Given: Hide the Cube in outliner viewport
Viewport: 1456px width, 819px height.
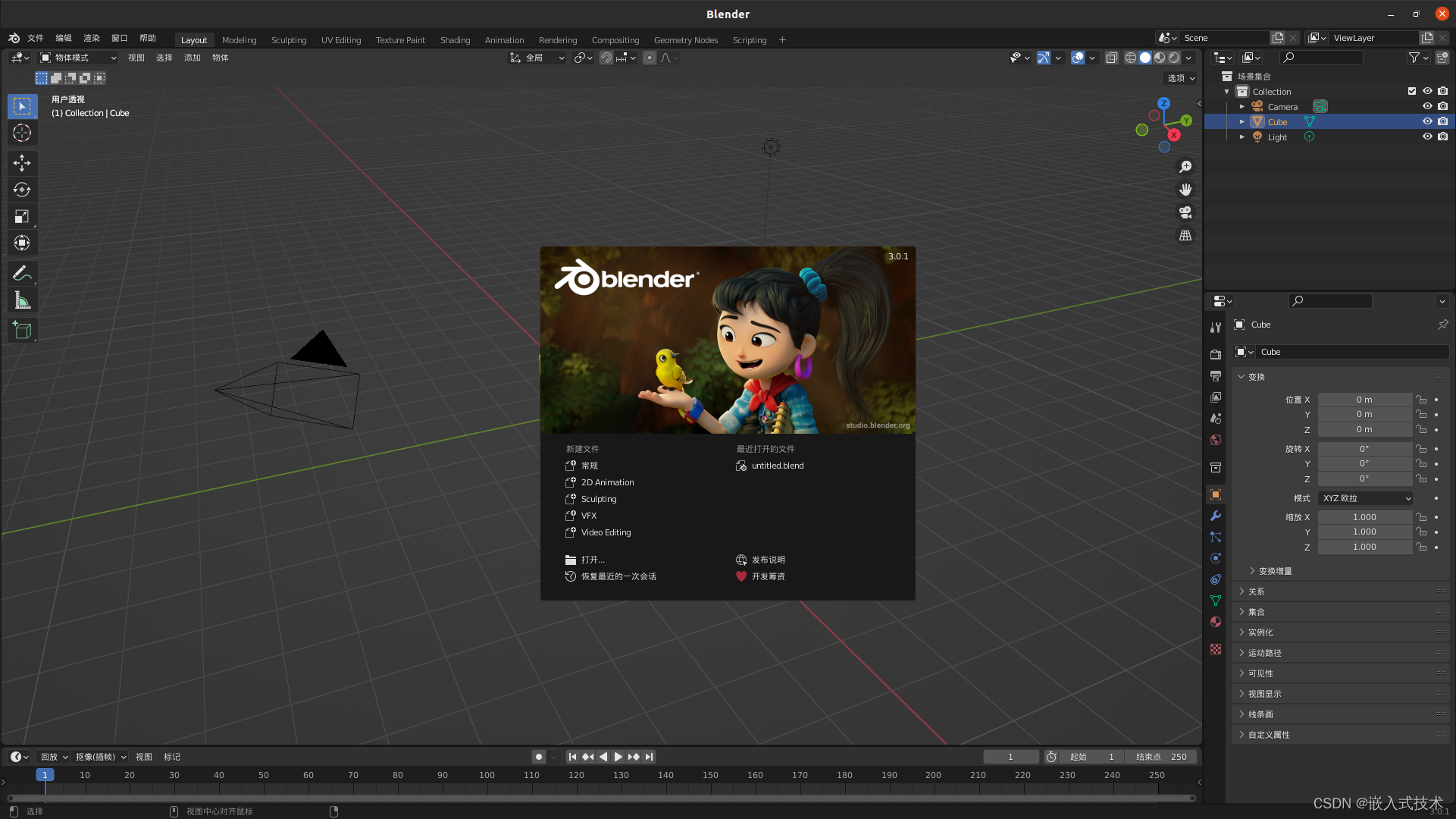Looking at the screenshot, I should click(x=1427, y=121).
